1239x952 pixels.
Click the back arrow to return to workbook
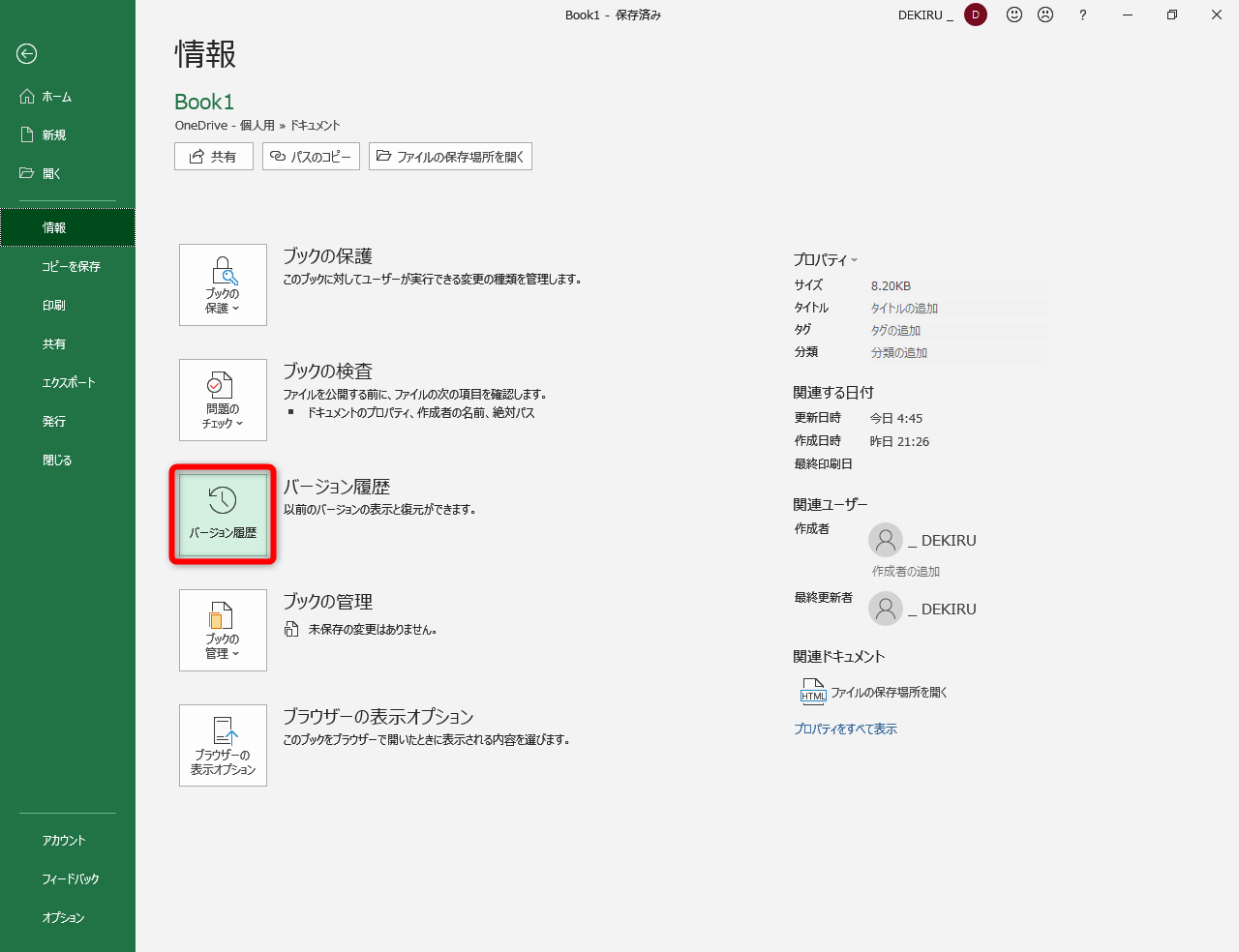(27, 54)
